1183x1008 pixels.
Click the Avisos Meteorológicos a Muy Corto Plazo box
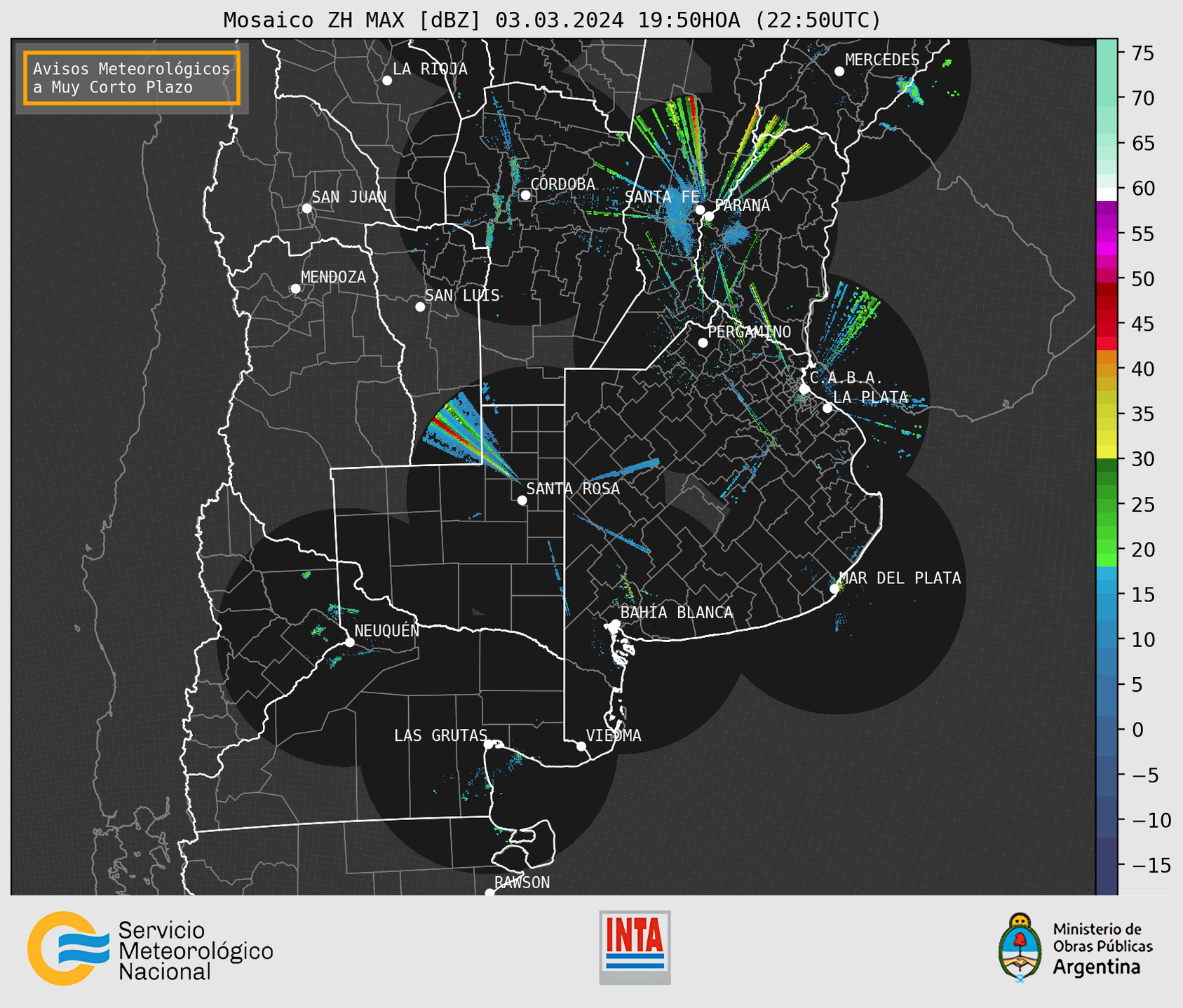coord(132,78)
